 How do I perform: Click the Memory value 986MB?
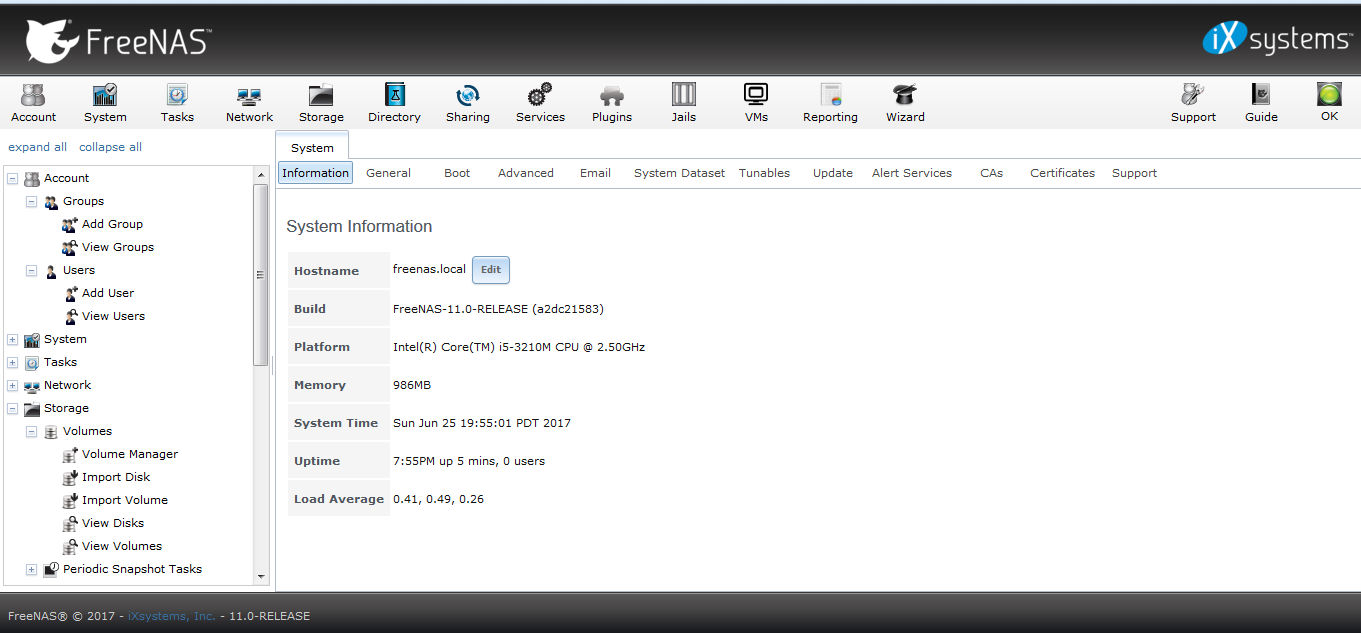point(412,385)
